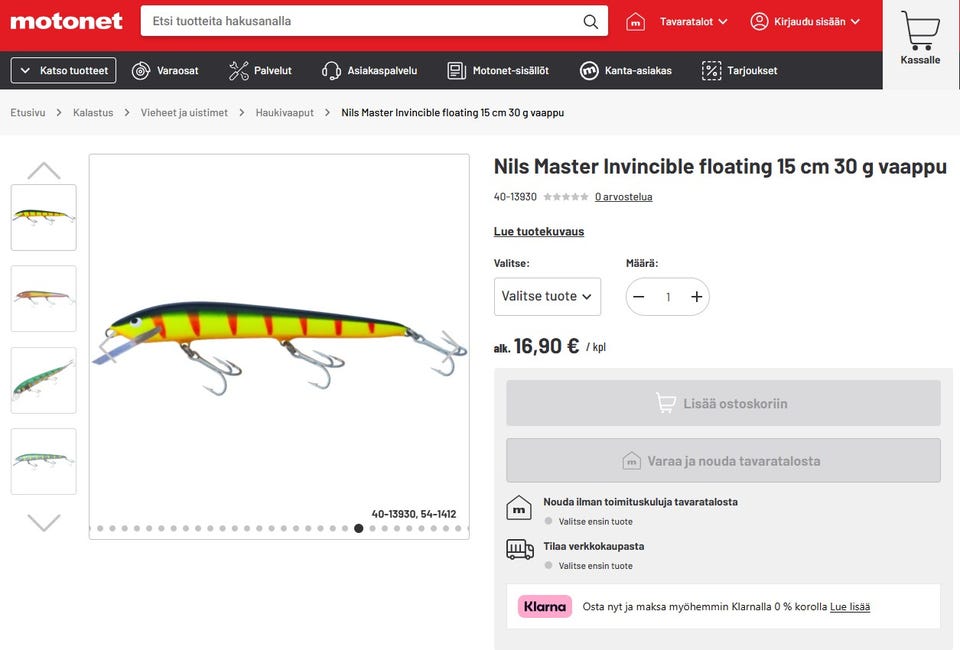Click the Palvelut tools icon
Image resolution: width=960 pixels, height=650 pixels.
(x=238, y=70)
